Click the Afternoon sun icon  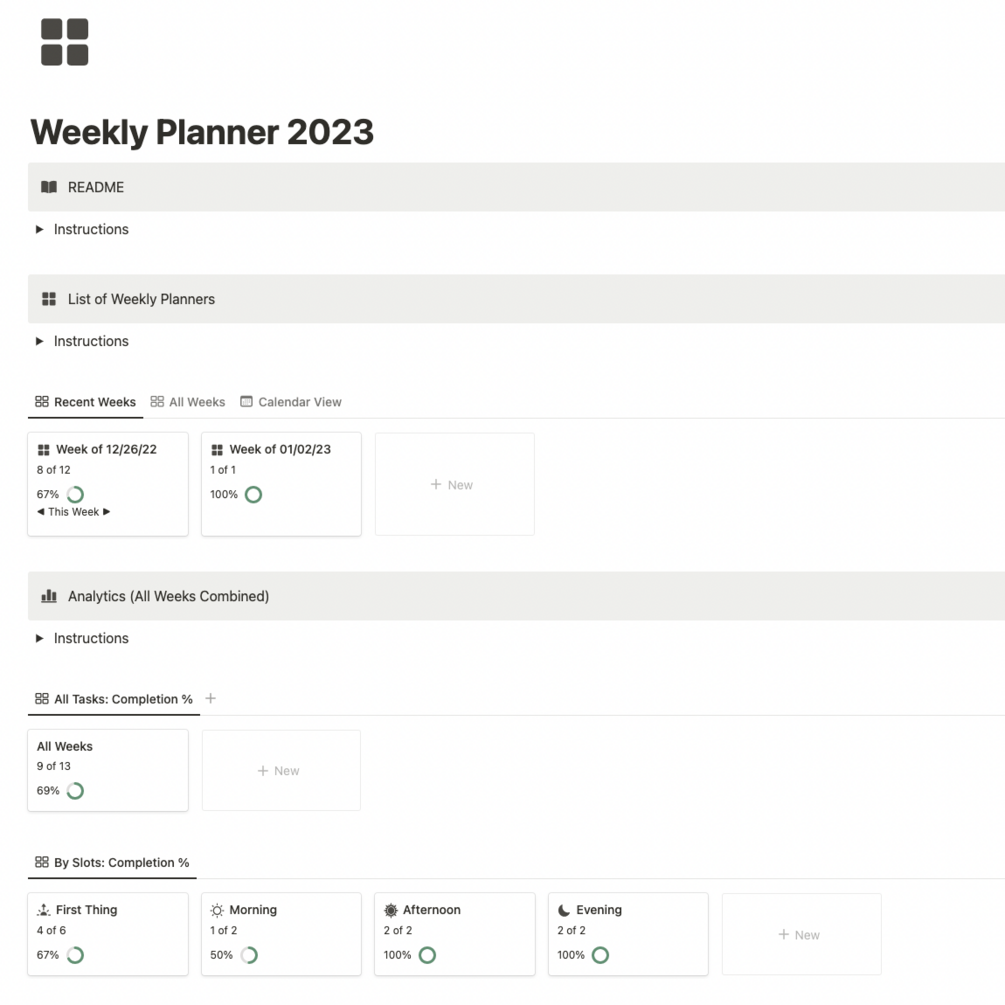click(x=391, y=910)
